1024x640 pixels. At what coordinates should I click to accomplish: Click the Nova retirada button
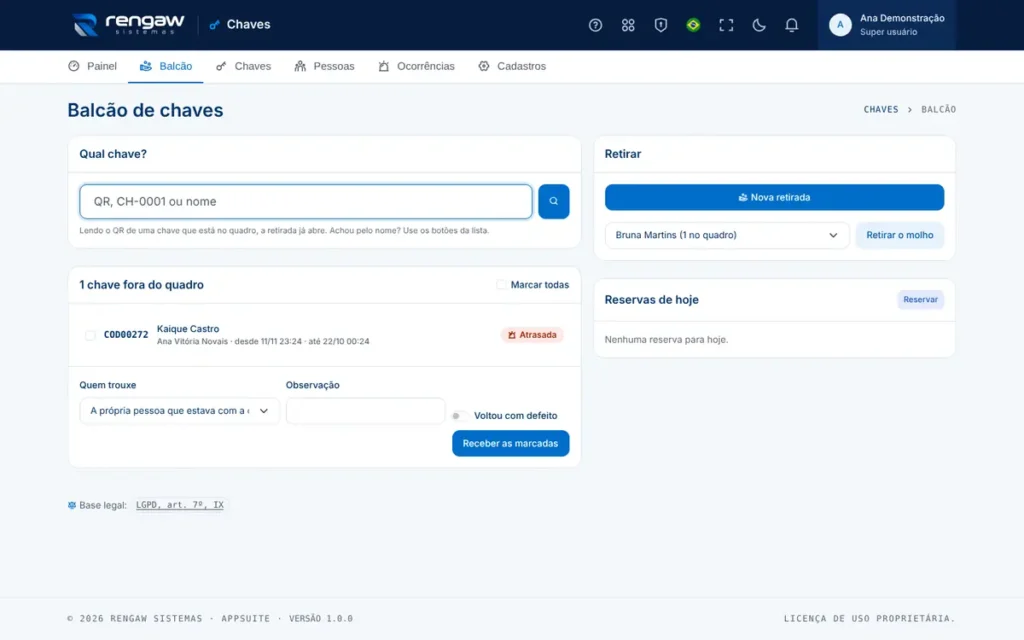(774, 197)
